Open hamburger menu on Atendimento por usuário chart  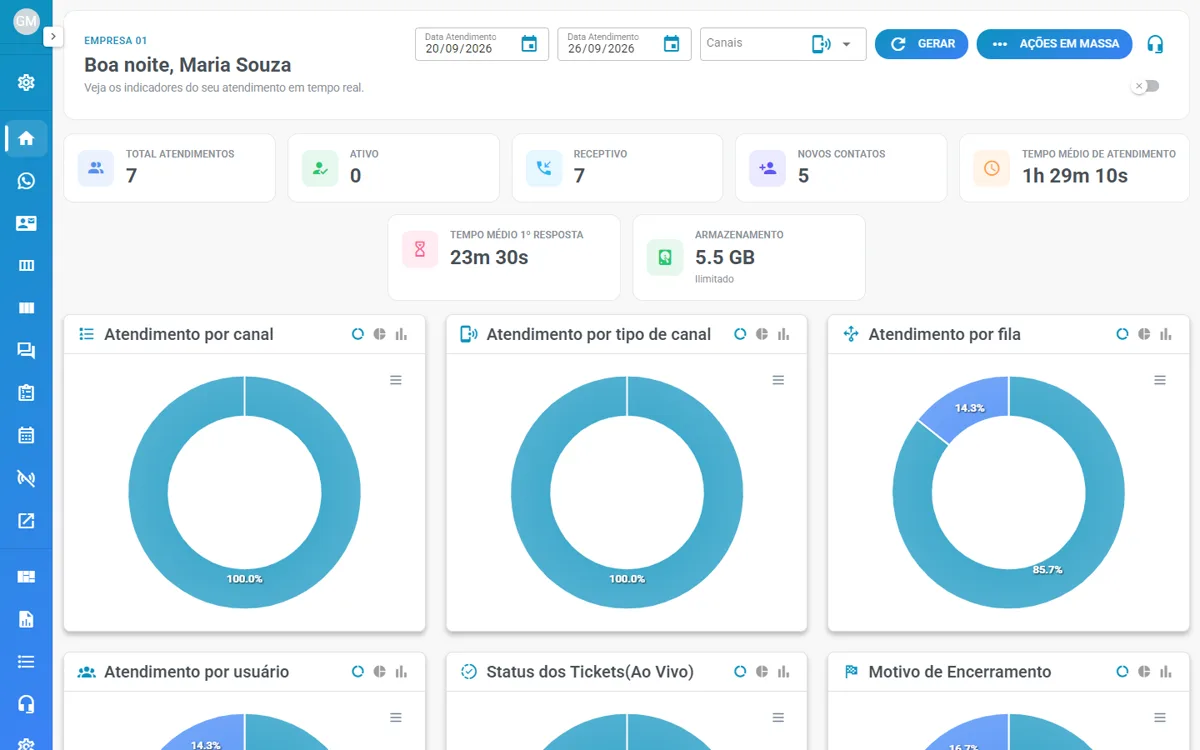(x=396, y=718)
